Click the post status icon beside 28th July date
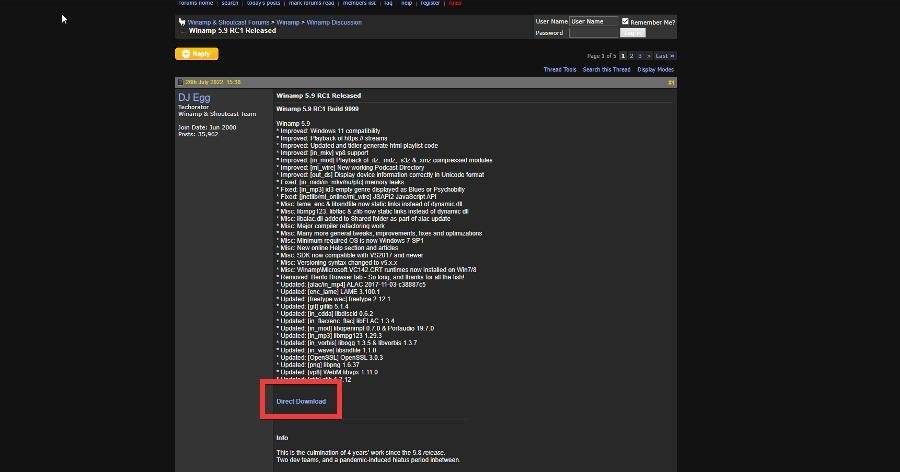The image size is (900, 472). point(180,82)
